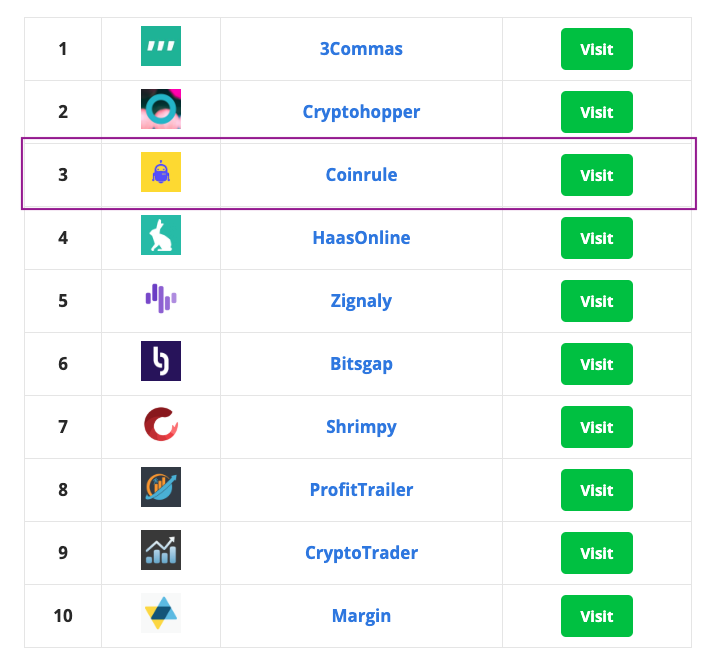Click Visit button for Coinrule
This screenshot has height=656, width=706.
(x=597, y=175)
